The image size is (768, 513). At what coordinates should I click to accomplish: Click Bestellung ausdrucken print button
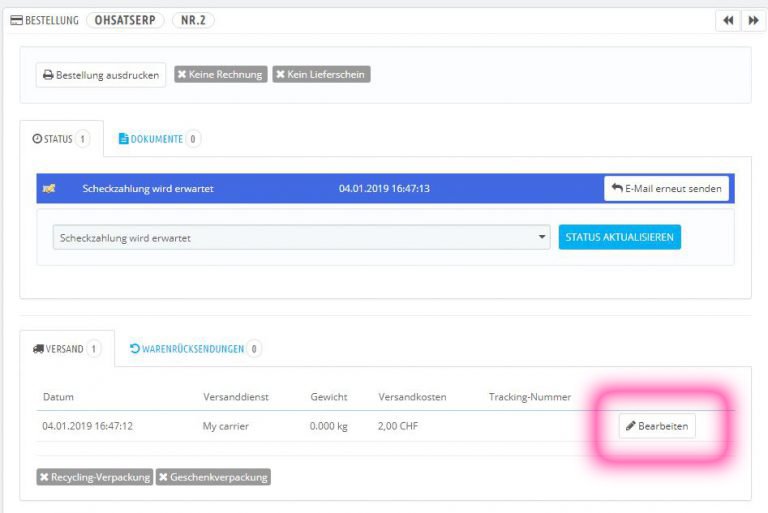pyautogui.click(x=101, y=75)
